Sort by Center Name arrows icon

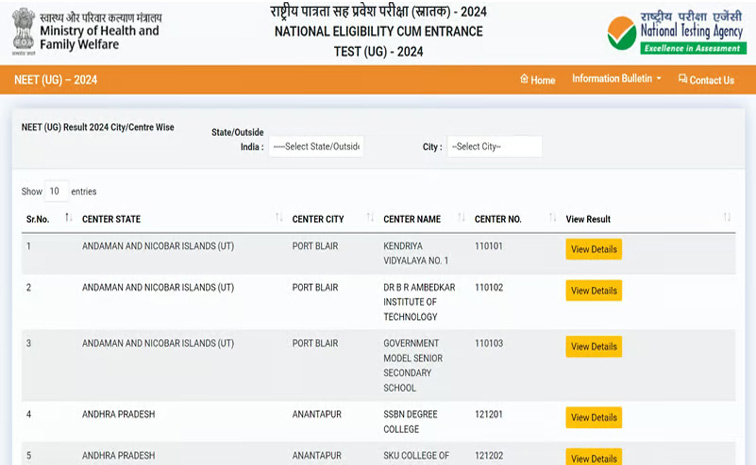461,218
